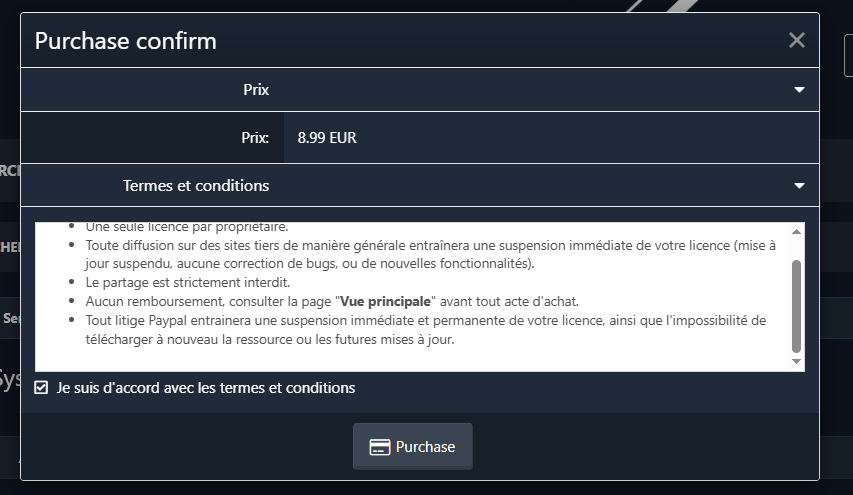The image size is (853, 495).
Task: Click the 8.99 EUR price value
Action: point(327,138)
